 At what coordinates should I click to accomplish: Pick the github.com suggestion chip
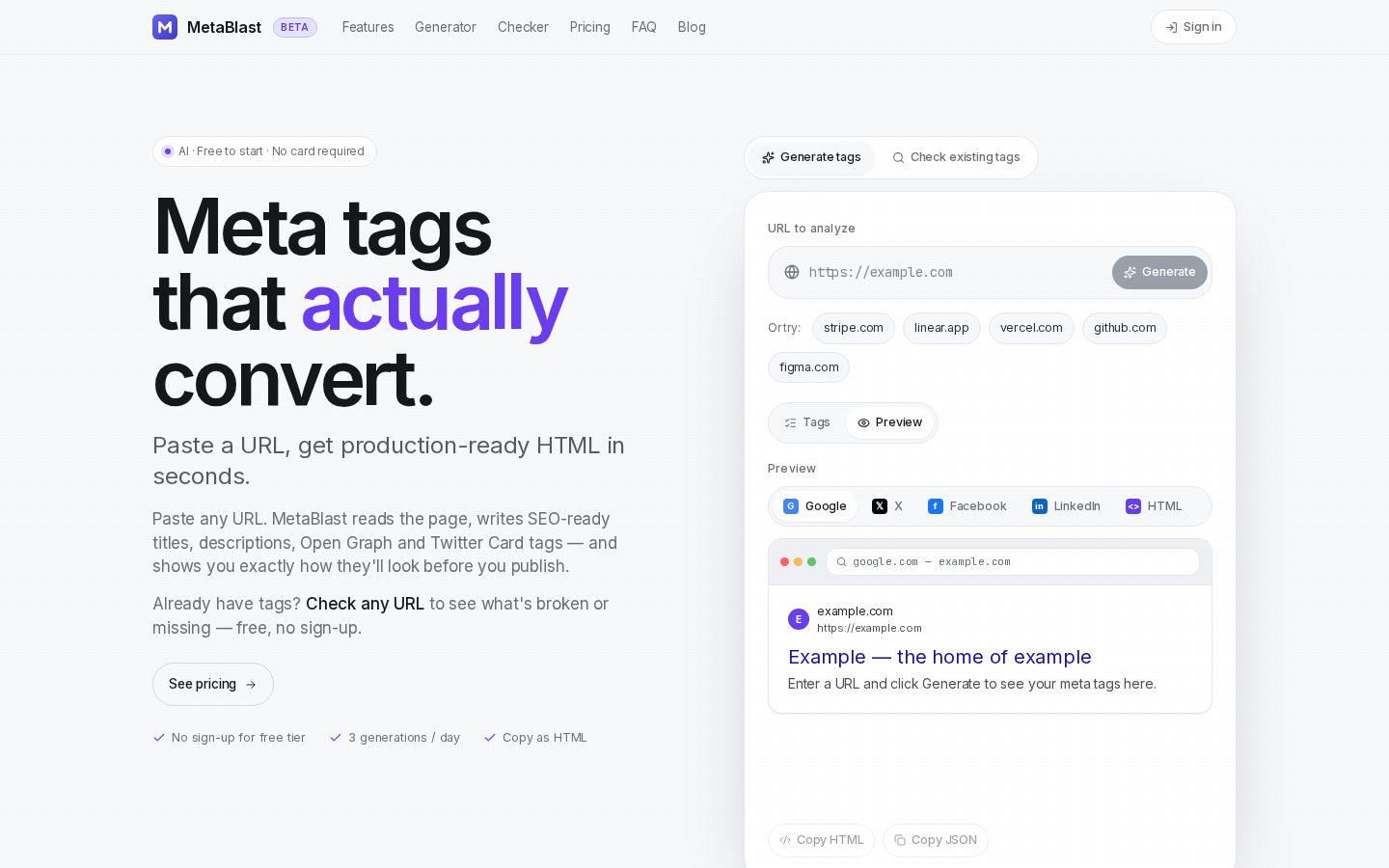coord(1125,328)
